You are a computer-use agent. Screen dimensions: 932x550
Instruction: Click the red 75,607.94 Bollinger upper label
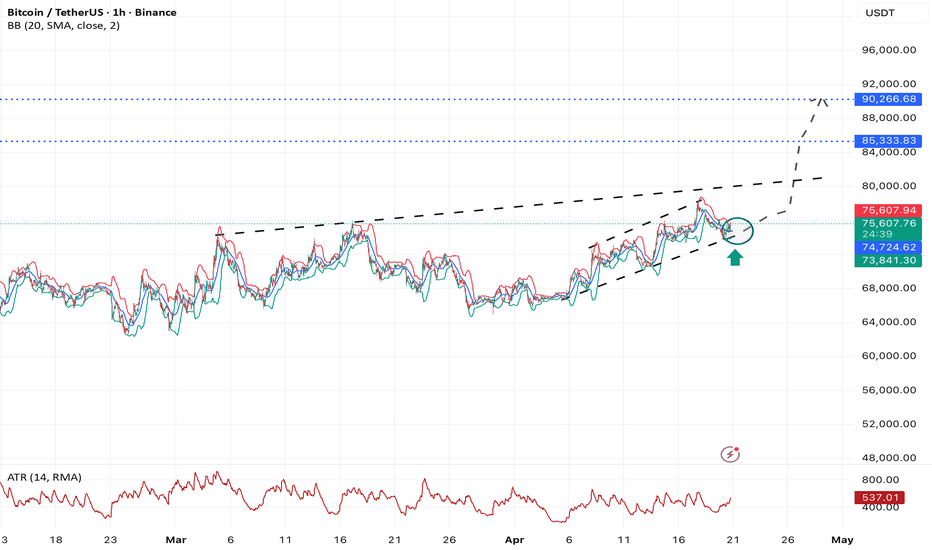[x=888, y=211]
